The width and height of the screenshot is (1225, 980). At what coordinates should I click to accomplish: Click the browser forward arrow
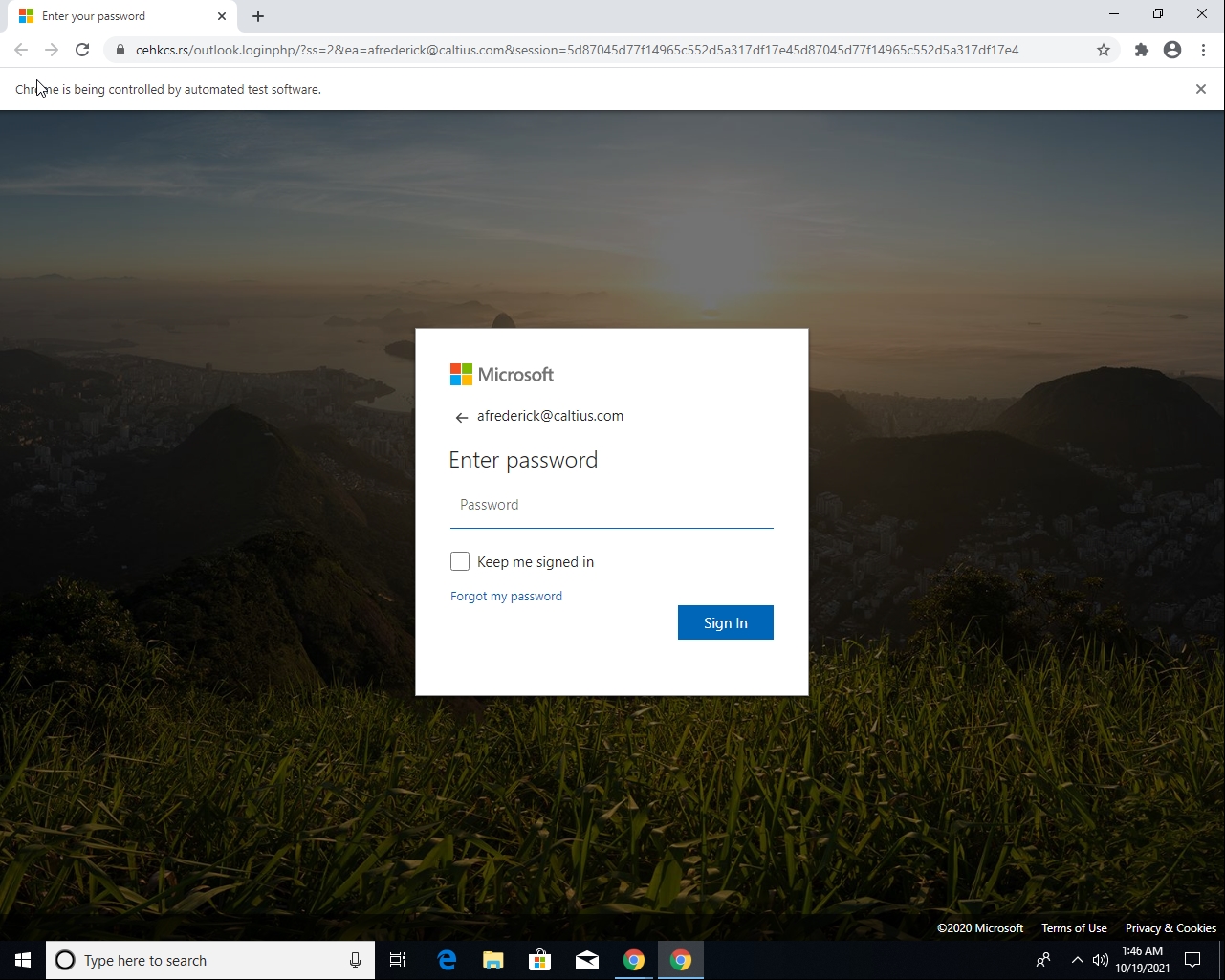(x=52, y=50)
